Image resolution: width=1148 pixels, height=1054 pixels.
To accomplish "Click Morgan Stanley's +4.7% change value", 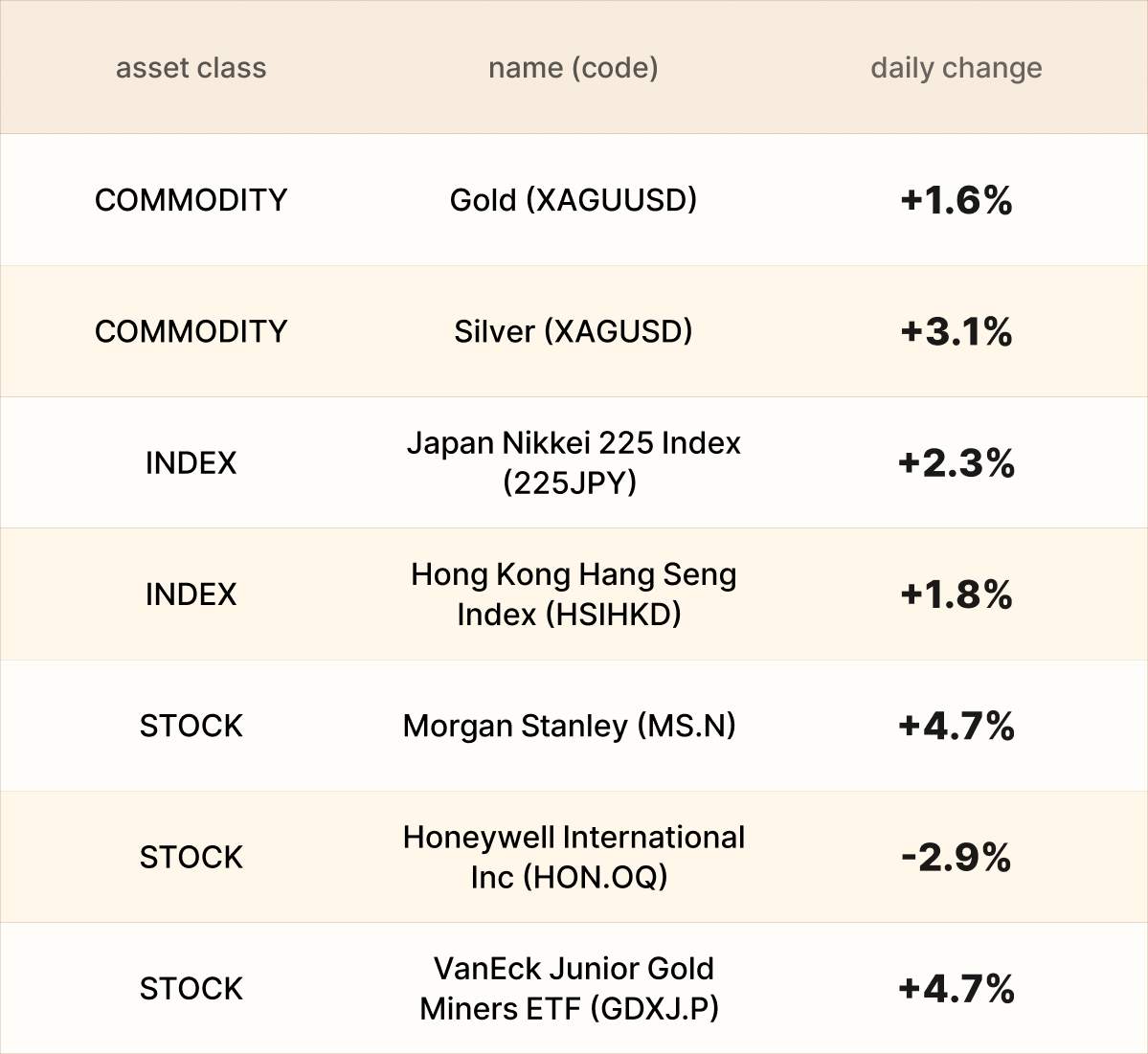I will [956, 726].
